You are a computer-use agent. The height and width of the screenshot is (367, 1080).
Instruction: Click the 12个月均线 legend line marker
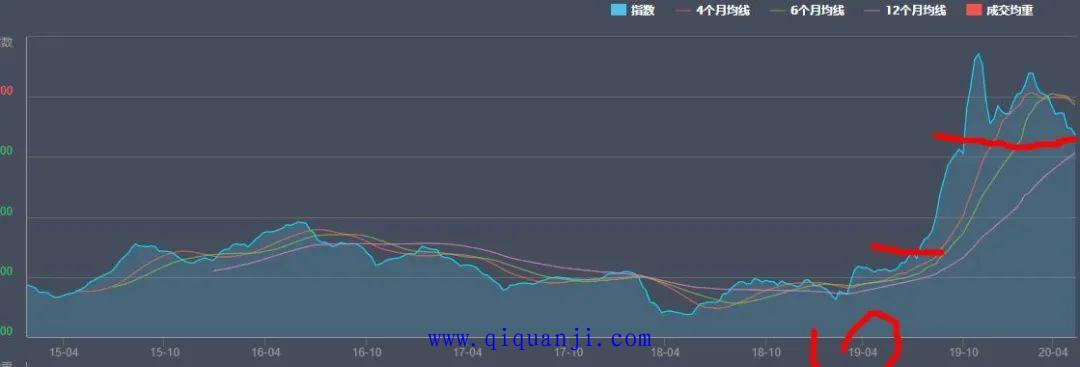click(x=872, y=10)
